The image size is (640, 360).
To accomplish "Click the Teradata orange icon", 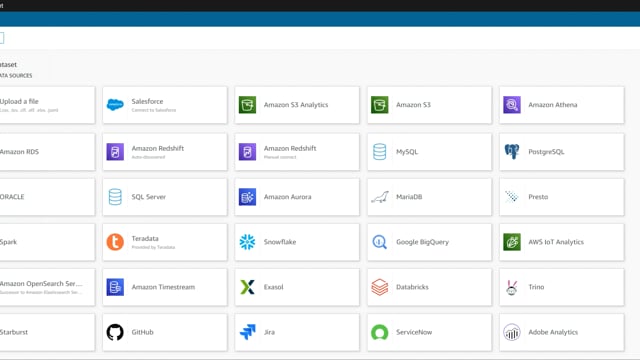I will tap(115, 242).
